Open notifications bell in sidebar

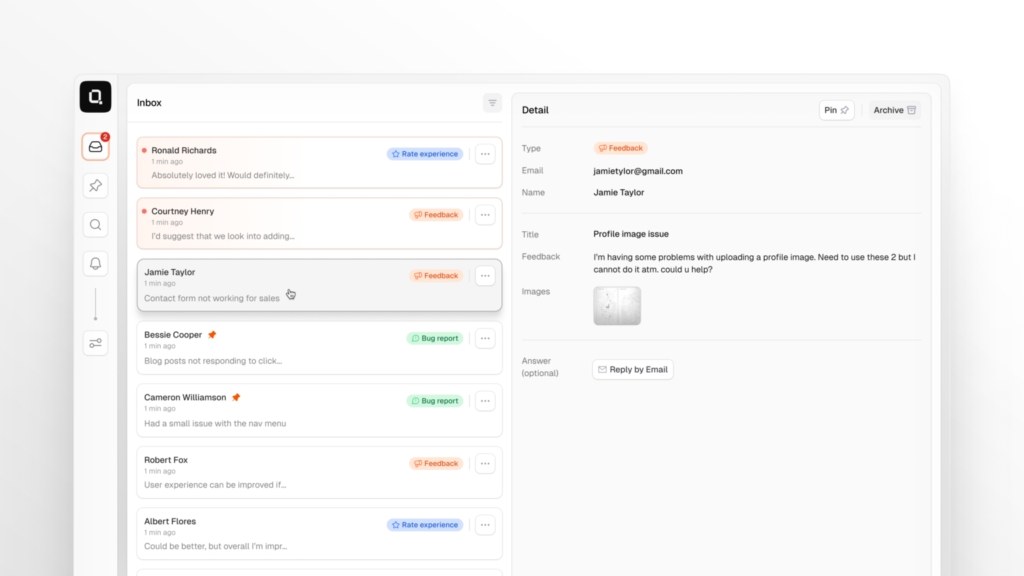pyautogui.click(x=95, y=264)
